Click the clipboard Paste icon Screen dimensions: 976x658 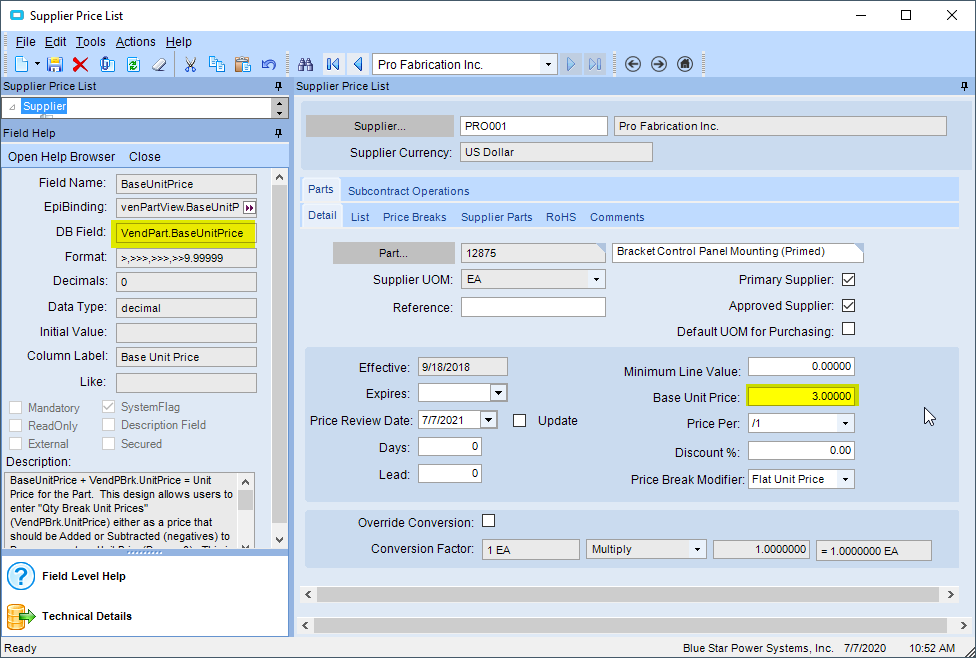point(243,64)
